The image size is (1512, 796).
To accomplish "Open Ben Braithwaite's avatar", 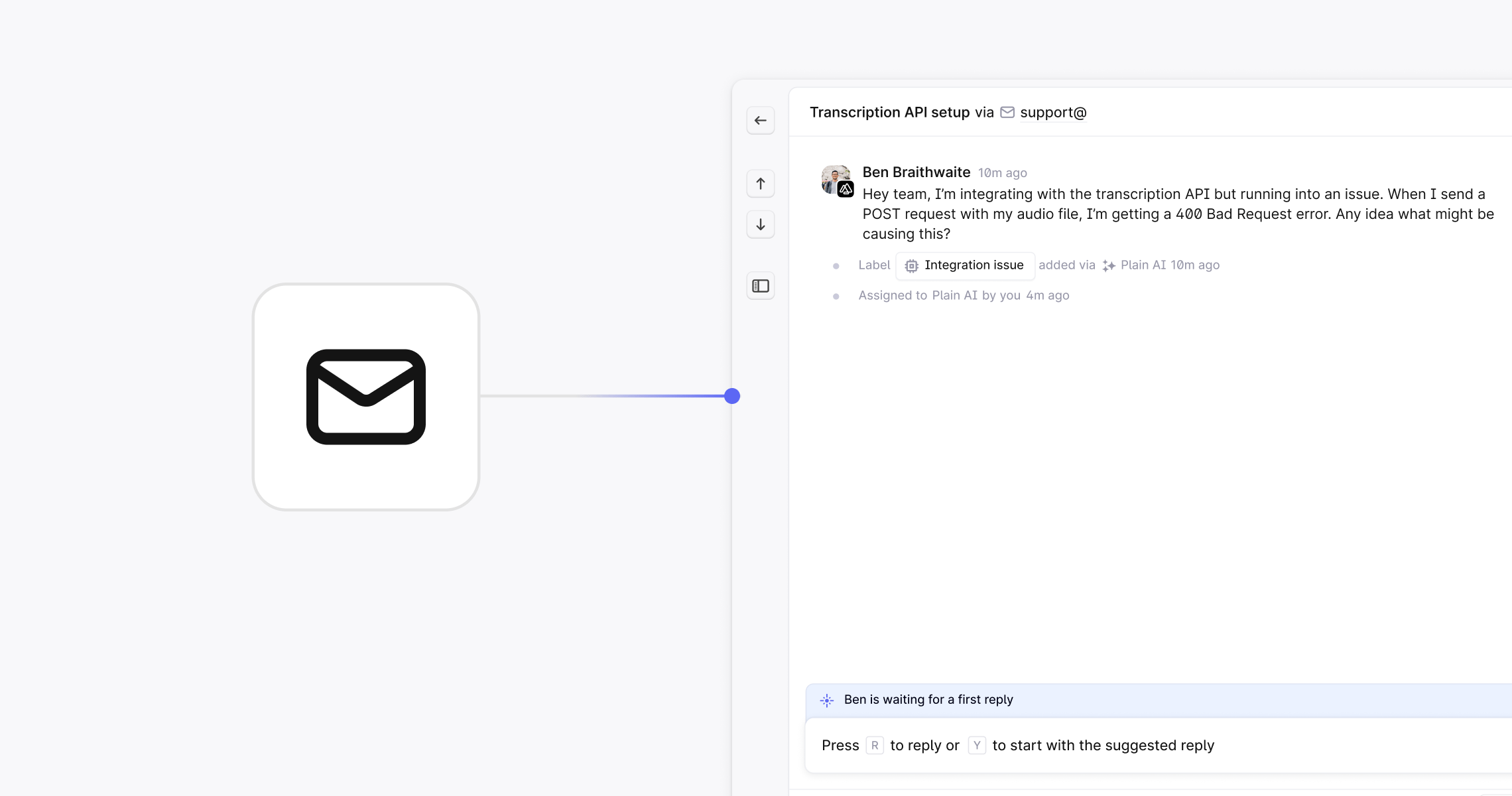I will (837, 180).
